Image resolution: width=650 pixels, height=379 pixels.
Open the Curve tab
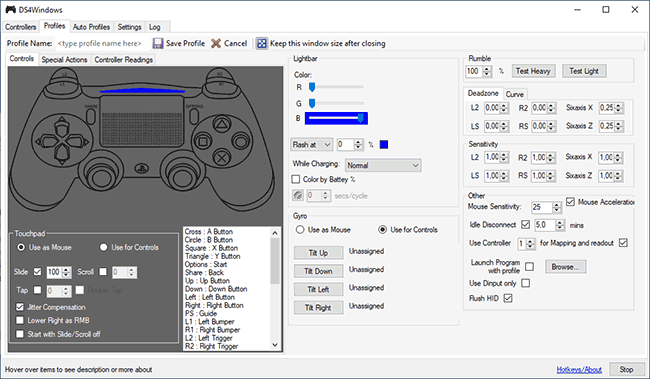pos(514,94)
